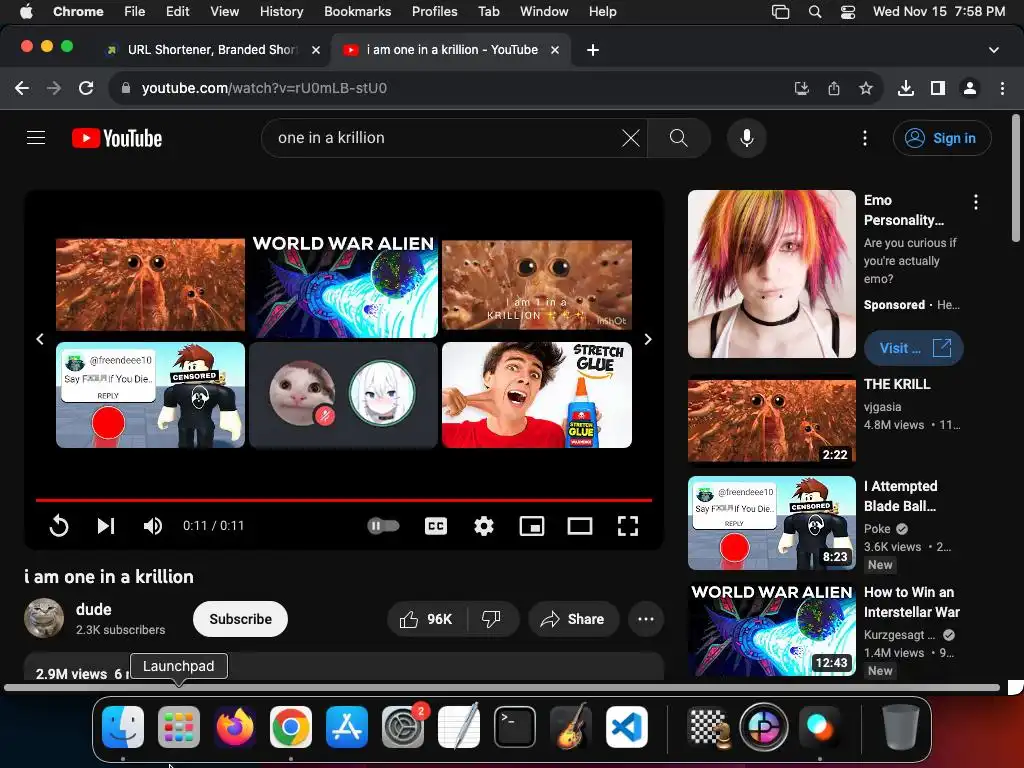Open player settings gear

(x=484, y=526)
